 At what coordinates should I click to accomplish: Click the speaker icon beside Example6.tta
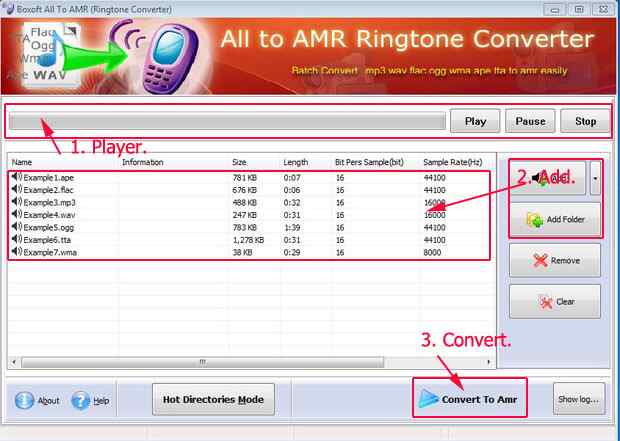tap(17, 239)
